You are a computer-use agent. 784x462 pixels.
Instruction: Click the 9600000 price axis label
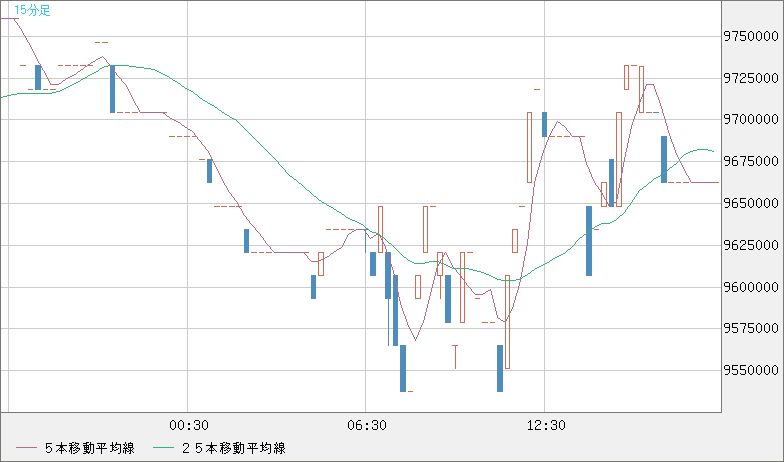pos(751,287)
